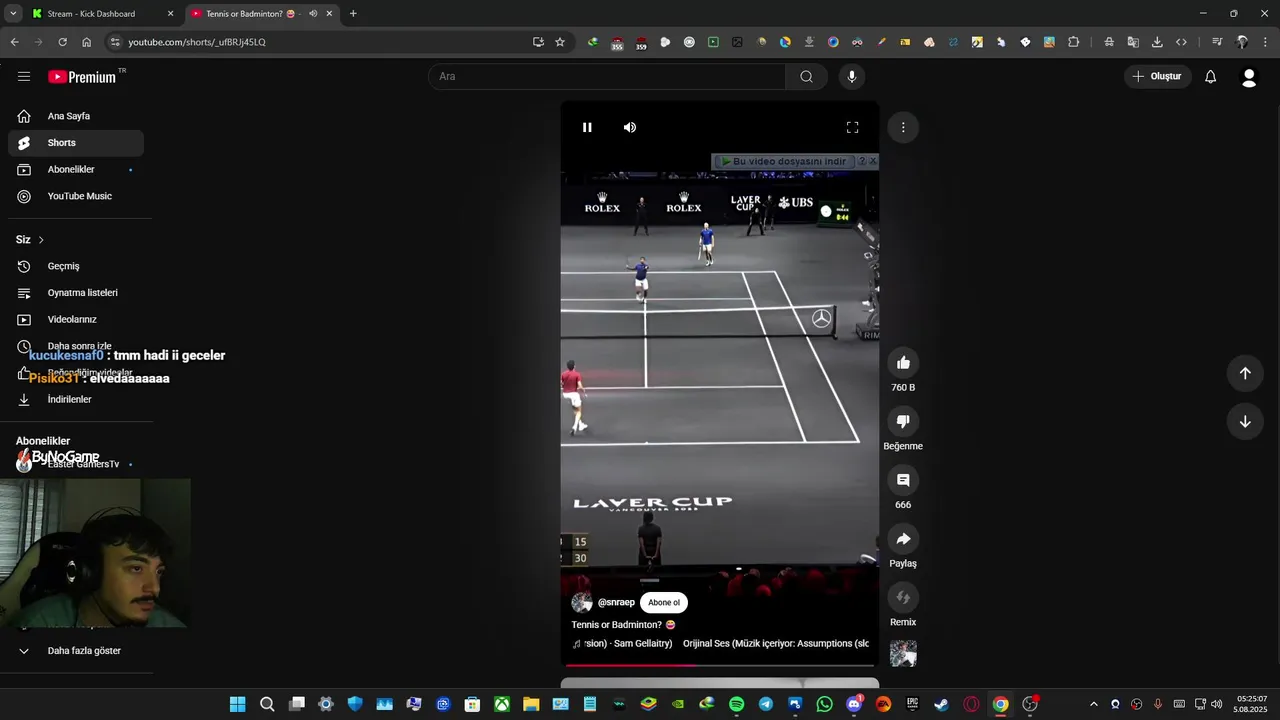Open Videolarınız in the sidebar

(76, 319)
